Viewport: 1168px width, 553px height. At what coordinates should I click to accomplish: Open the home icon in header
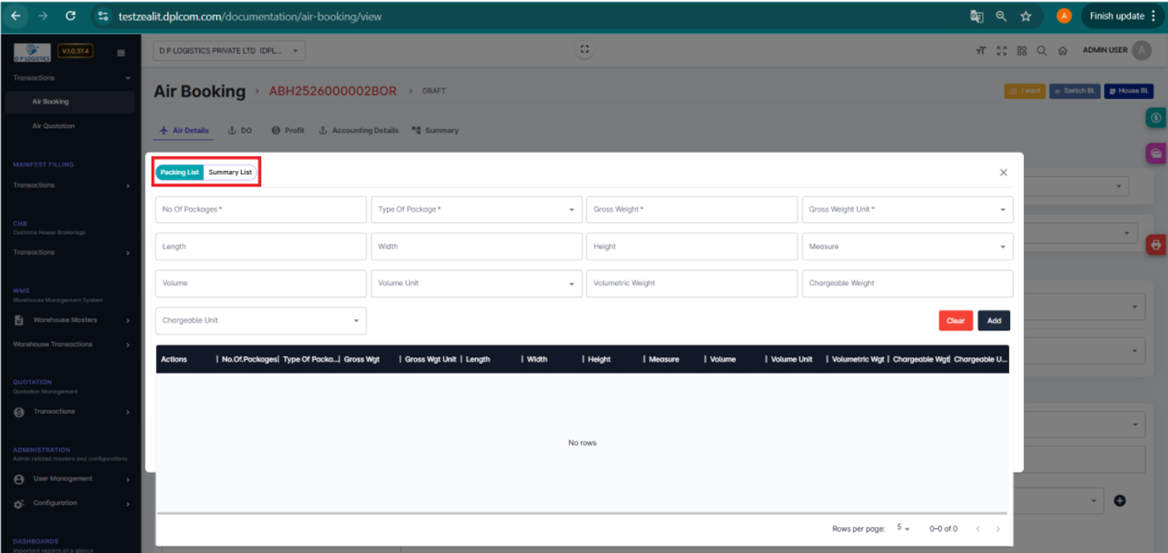(1062, 51)
